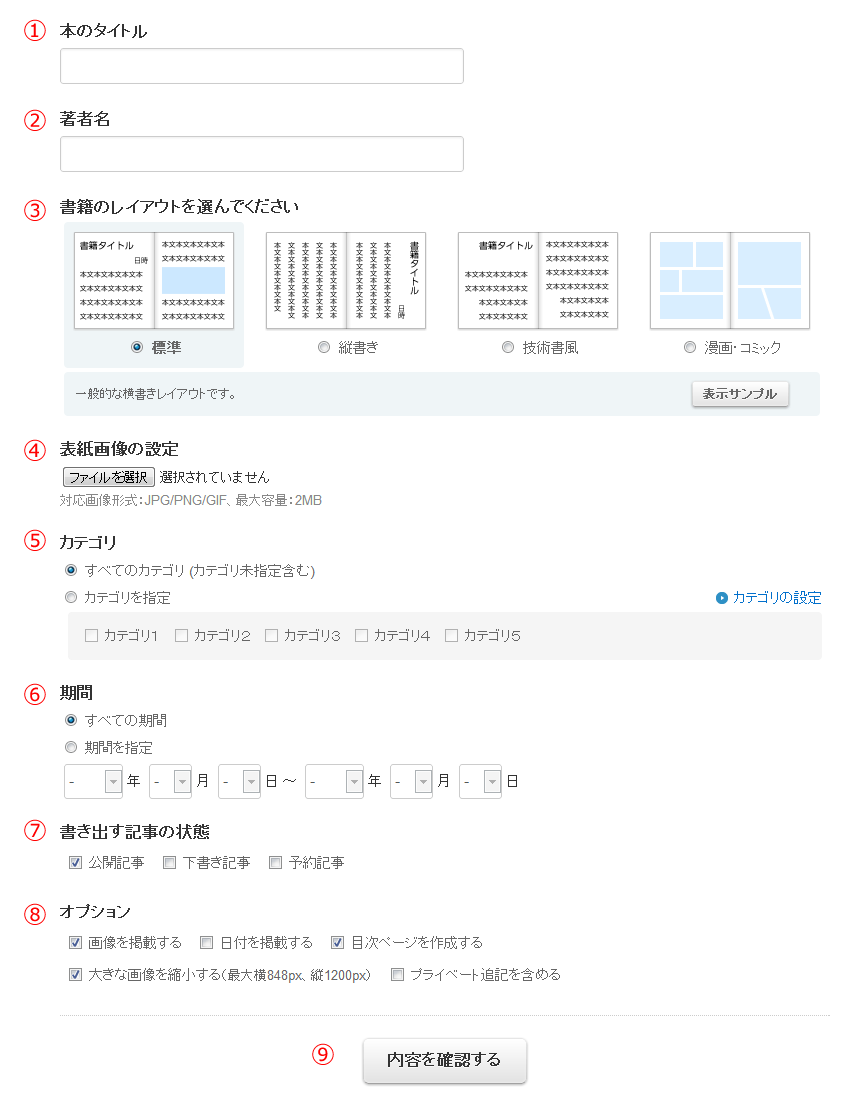Select the 縦書き radio button
Screen dimensions: 860x1107
[x=324, y=347]
